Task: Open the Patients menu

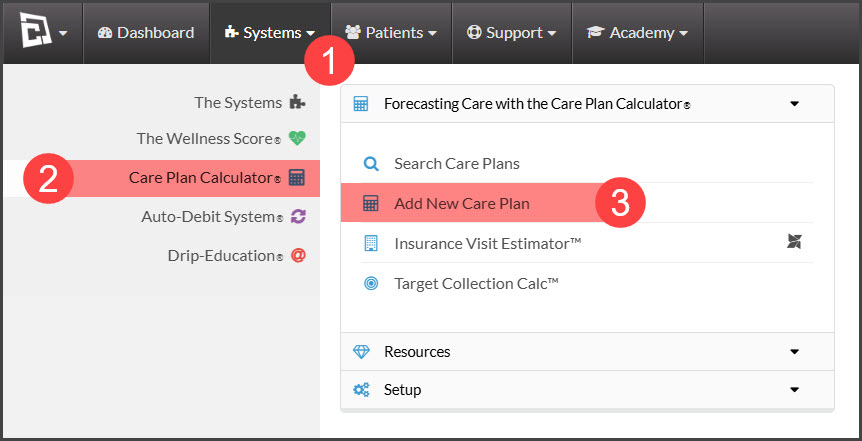Action: 391,33
